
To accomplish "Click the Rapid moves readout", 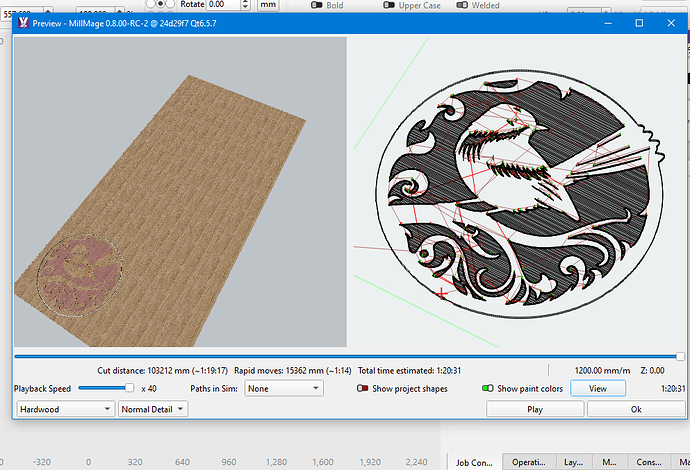I will [293, 371].
